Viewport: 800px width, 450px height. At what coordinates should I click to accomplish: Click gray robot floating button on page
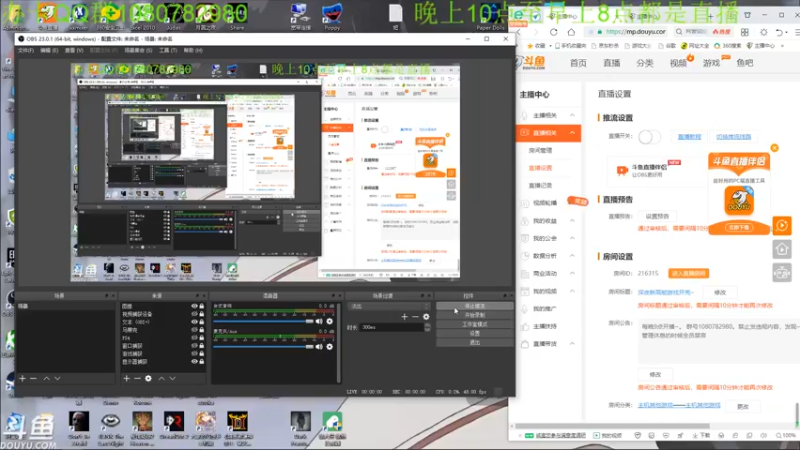coord(782,273)
